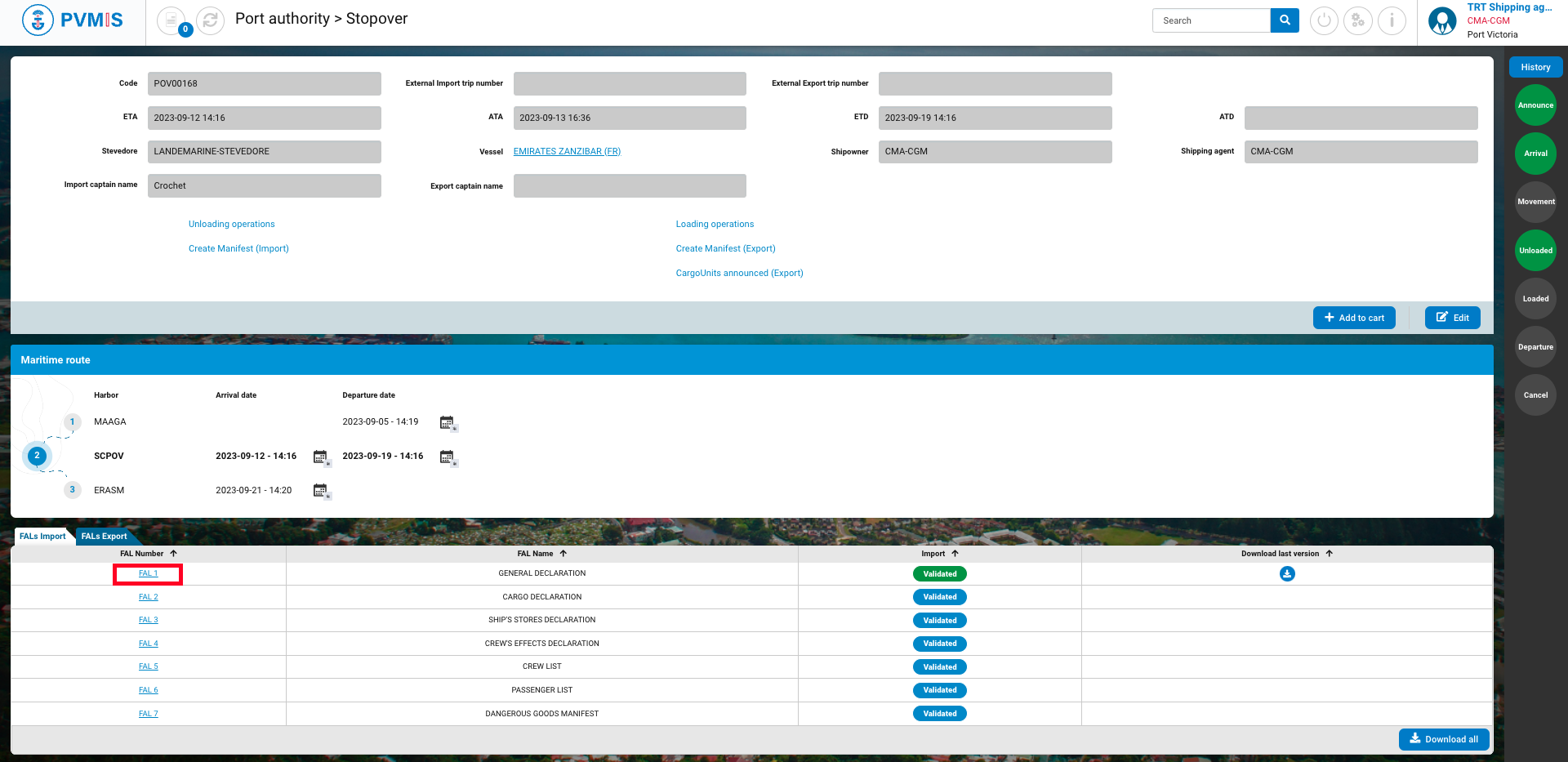The width and height of the screenshot is (1568, 762).
Task: Open the info icon in the header
Action: coord(1392,20)
